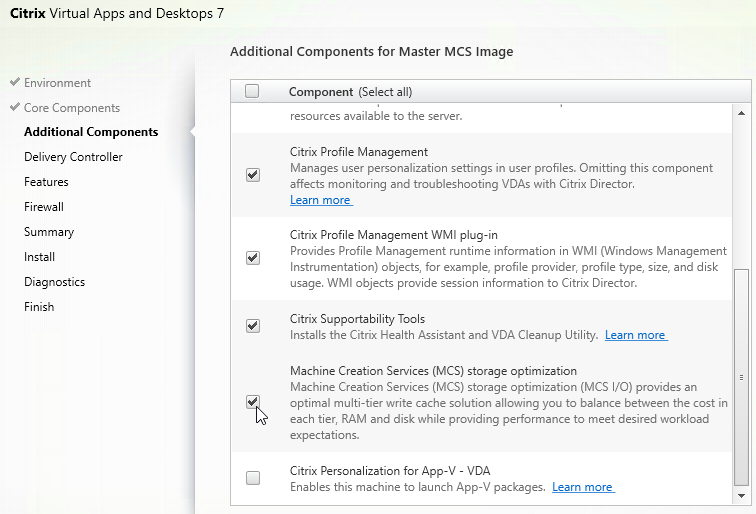The image size is (756, 514).
Task: Open Learn more link for Profile Management
Action: coord(321,200)
